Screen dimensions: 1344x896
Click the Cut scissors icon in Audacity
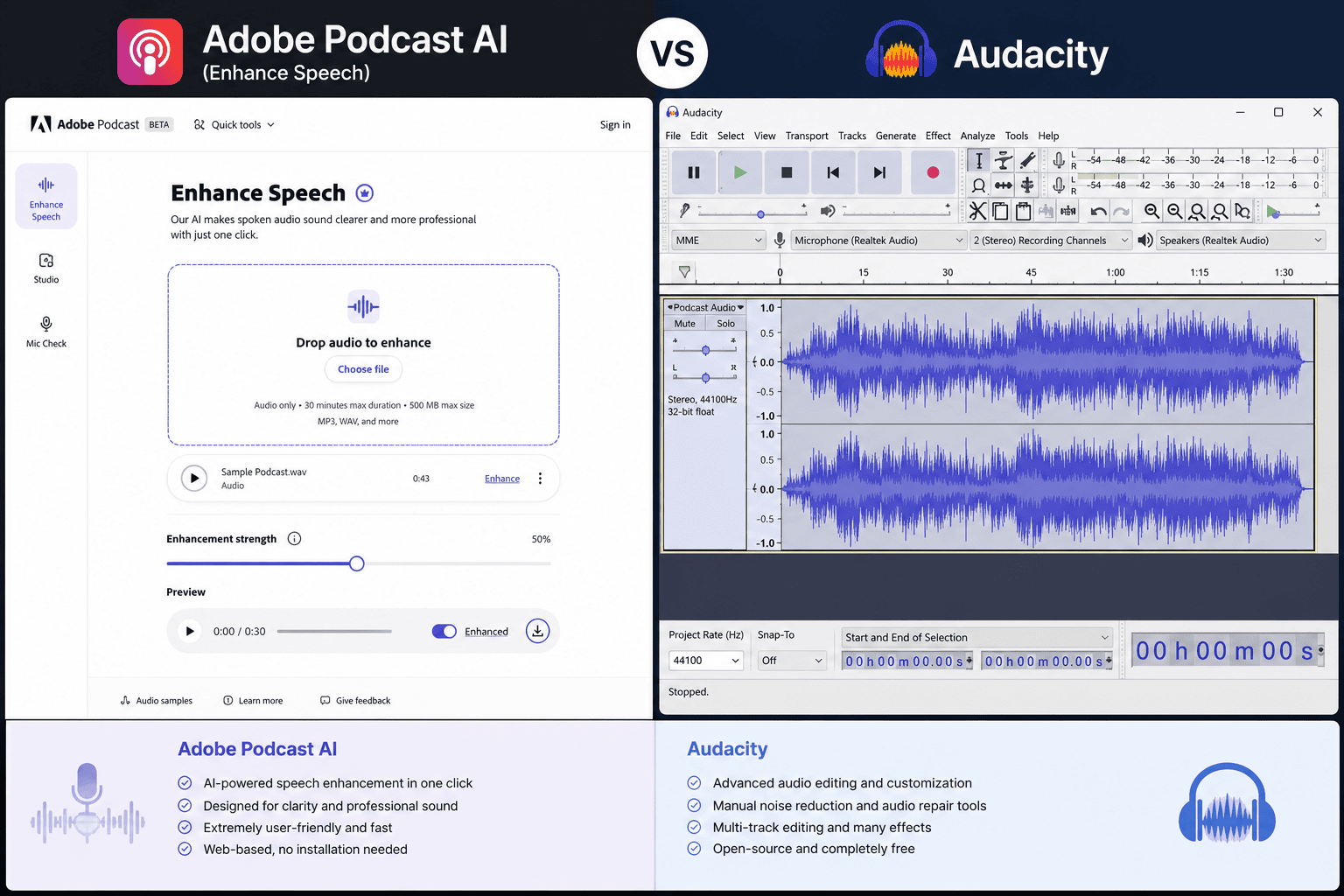pyautogui.click(x=977, y=211)
